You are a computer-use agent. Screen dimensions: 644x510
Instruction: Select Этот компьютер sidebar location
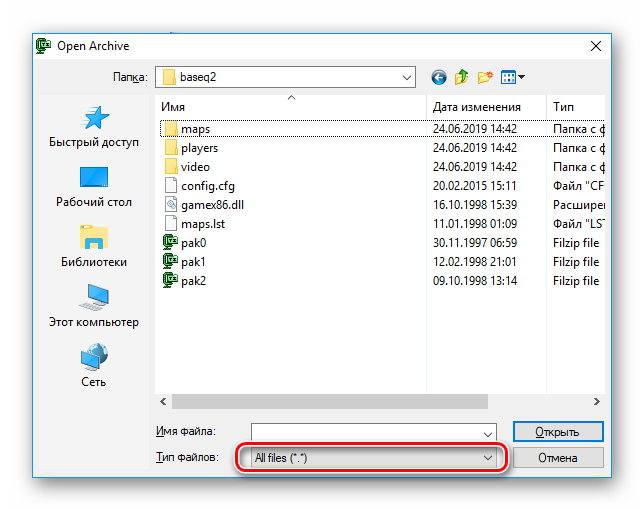94,306
